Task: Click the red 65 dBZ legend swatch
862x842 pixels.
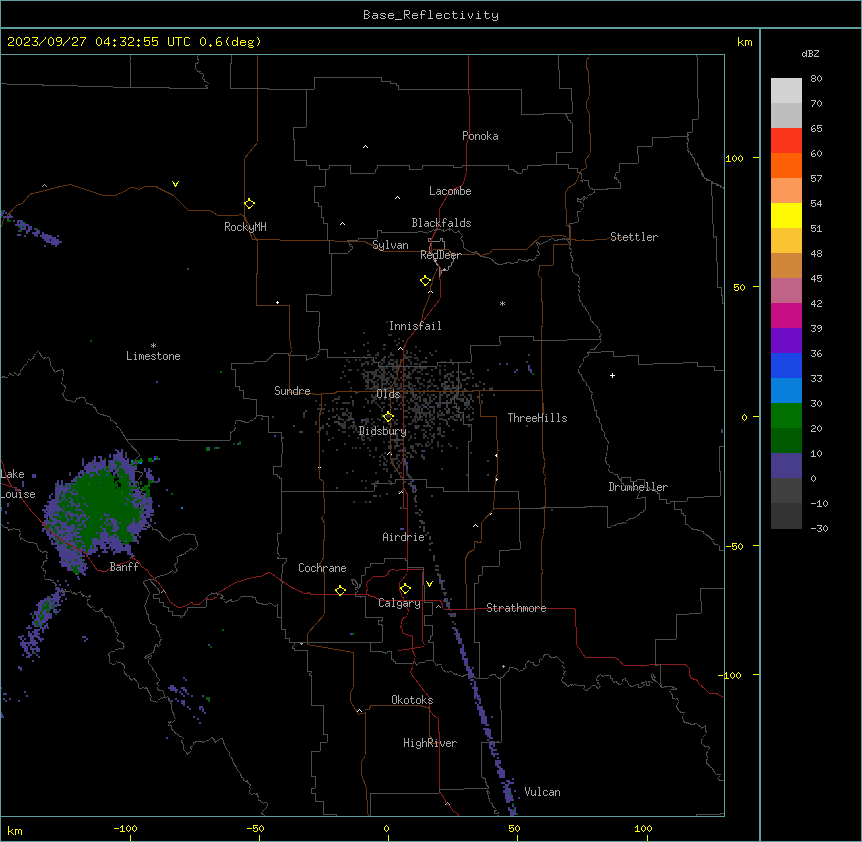Action: point(786,141)
